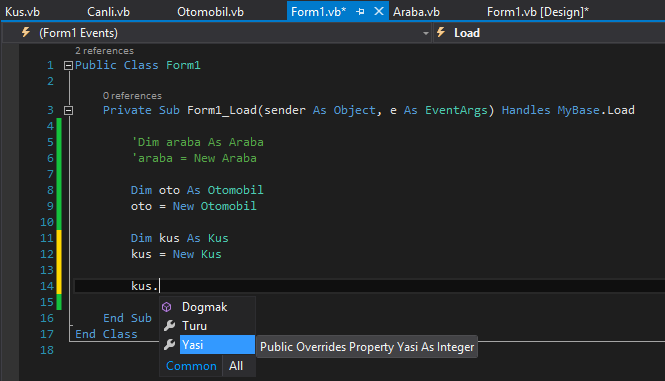Select the Form1.vb* tab
Image resolution: width=665 pixels, height=381 pixels.
[319, 12]
